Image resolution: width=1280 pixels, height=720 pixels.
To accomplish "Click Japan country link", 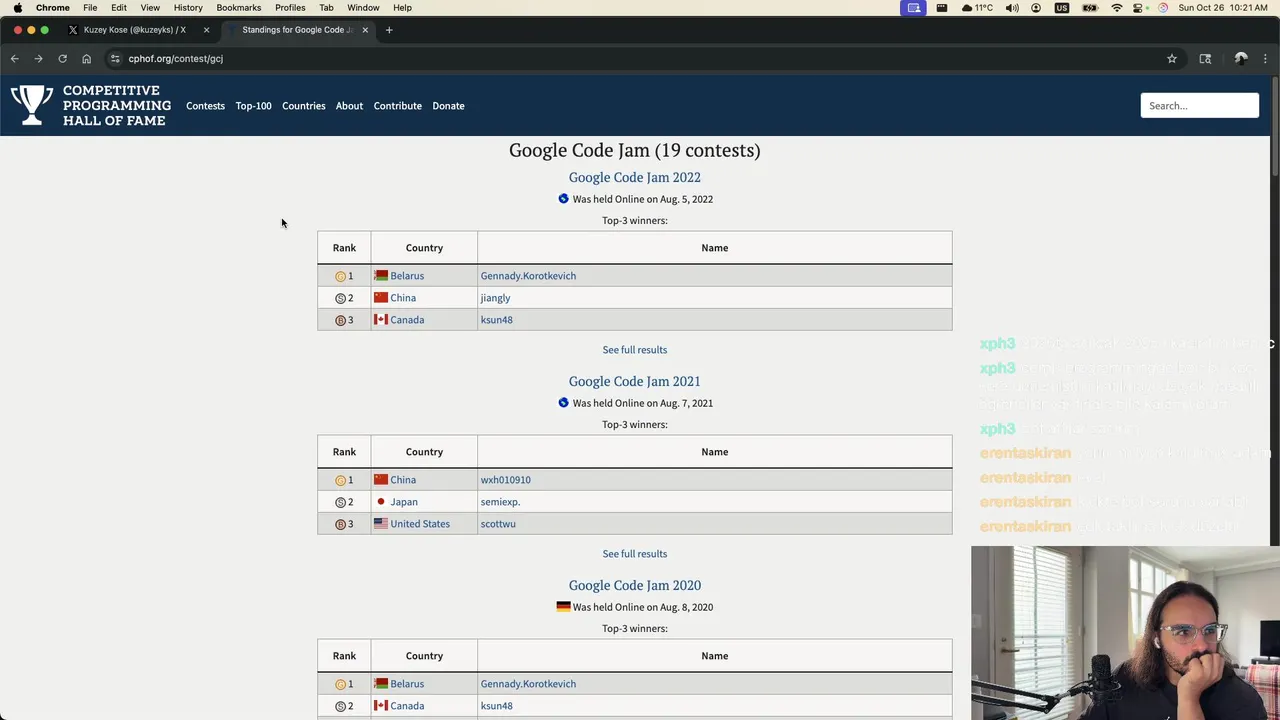I will [404, 502].
